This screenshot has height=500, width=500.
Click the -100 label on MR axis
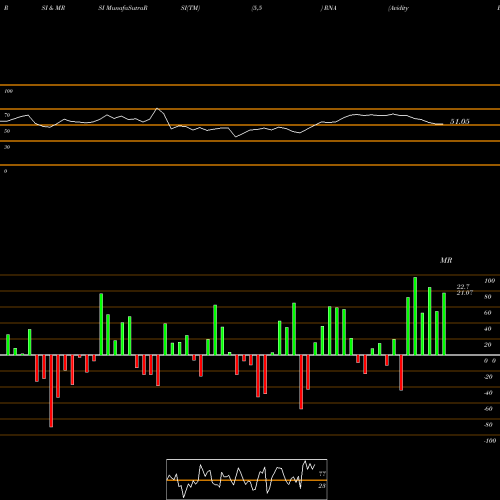coord(490,441)
